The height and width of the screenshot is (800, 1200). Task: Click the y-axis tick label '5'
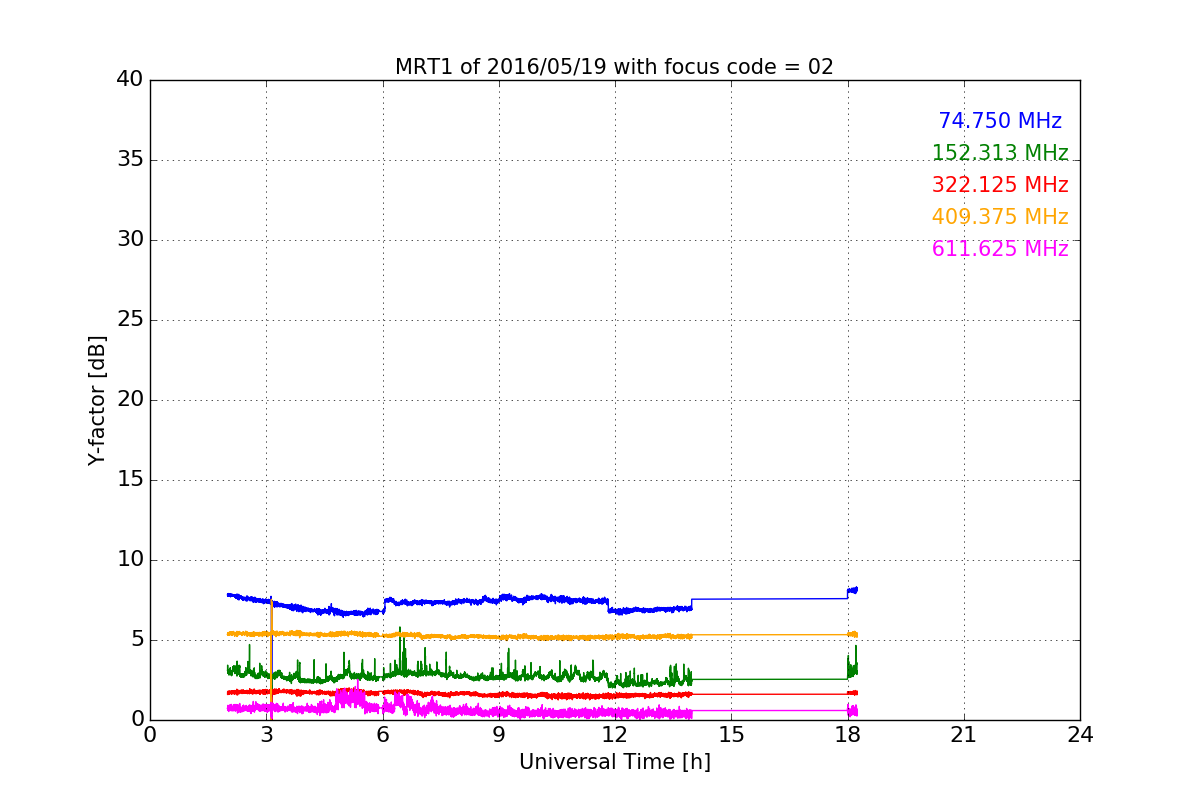(x=136, y=640)
